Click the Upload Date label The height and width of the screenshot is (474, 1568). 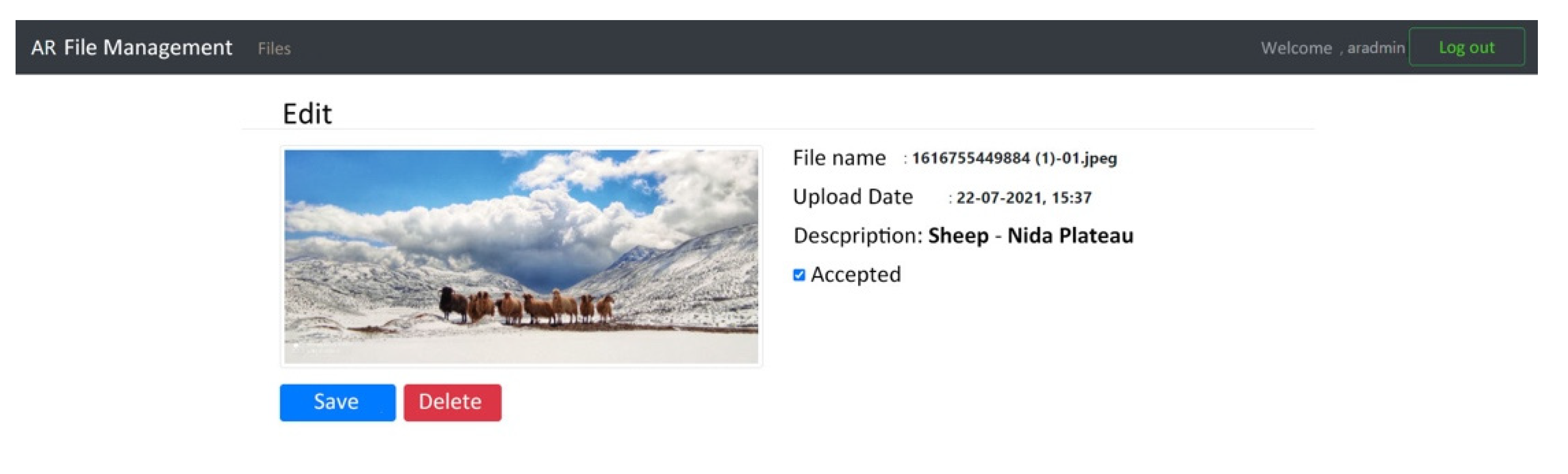852,197
